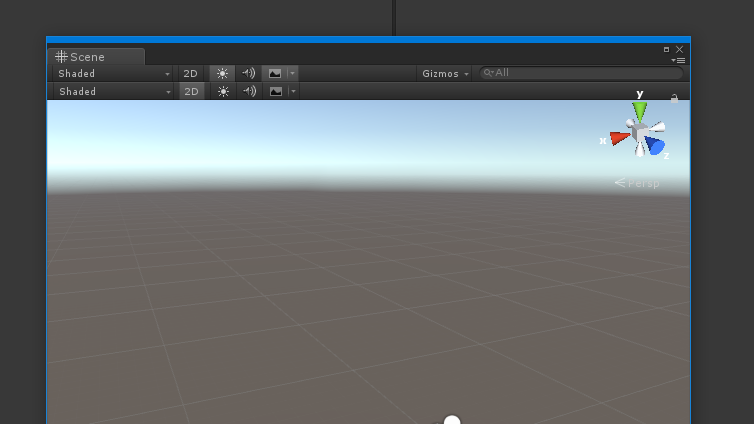The image size is (754, 424).
Task: Open search filter magnifier dropdown
Action: 489,73
